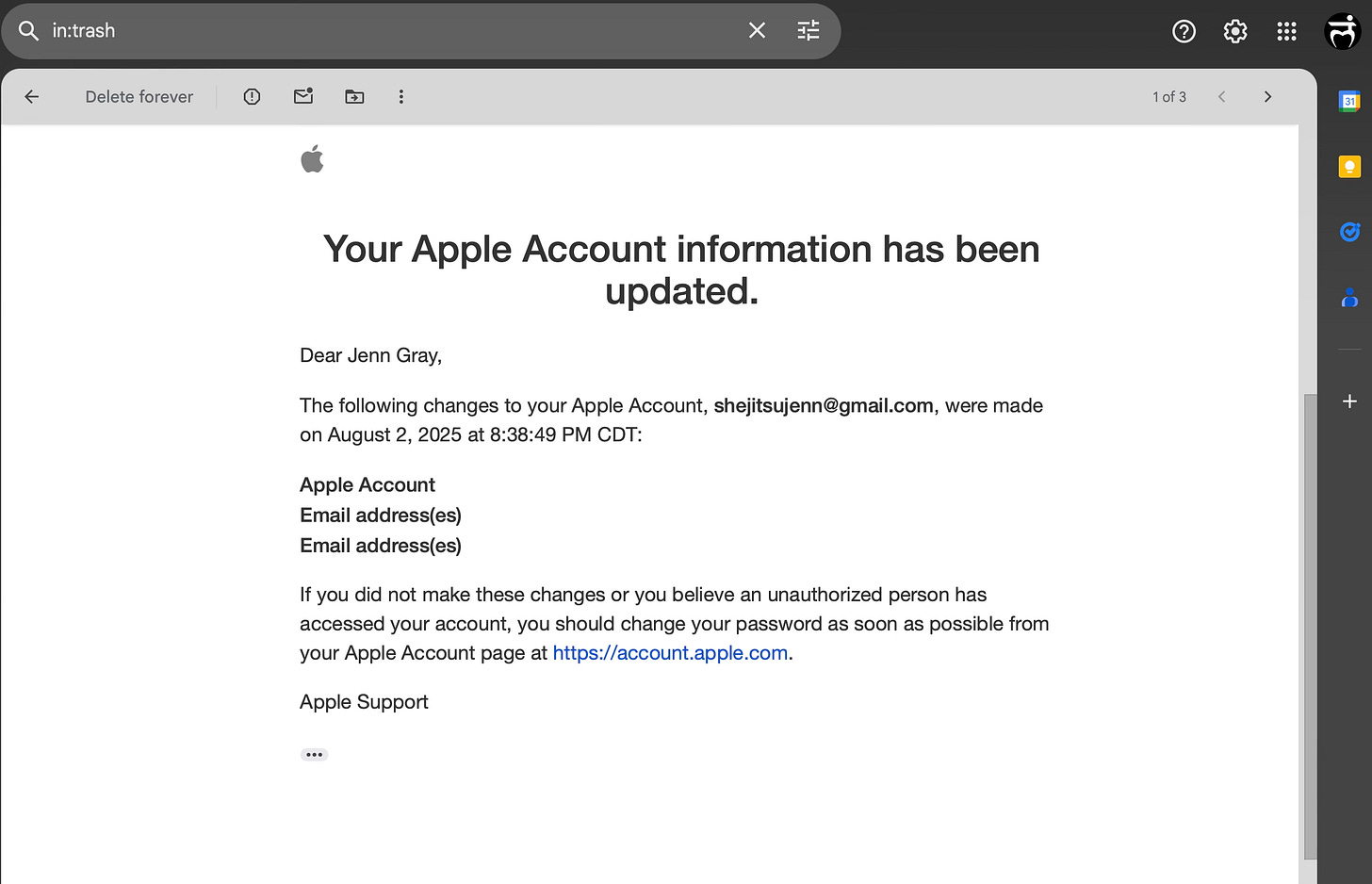Screen dimensions: 1372x884
Task: Open Google Calendar side panel
Action: click(x=1349, y=101)
